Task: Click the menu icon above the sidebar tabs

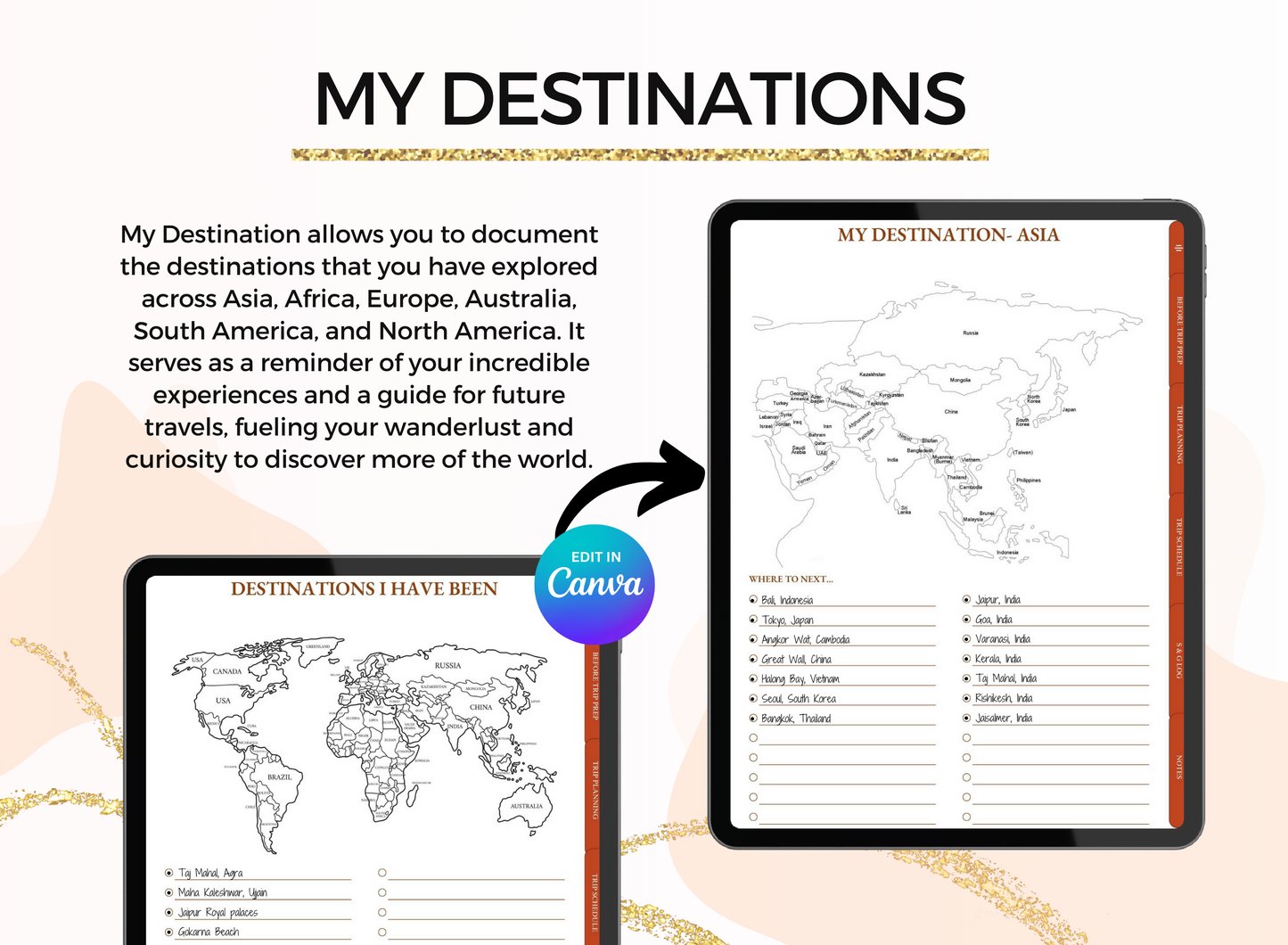Action: point(1178,247)
